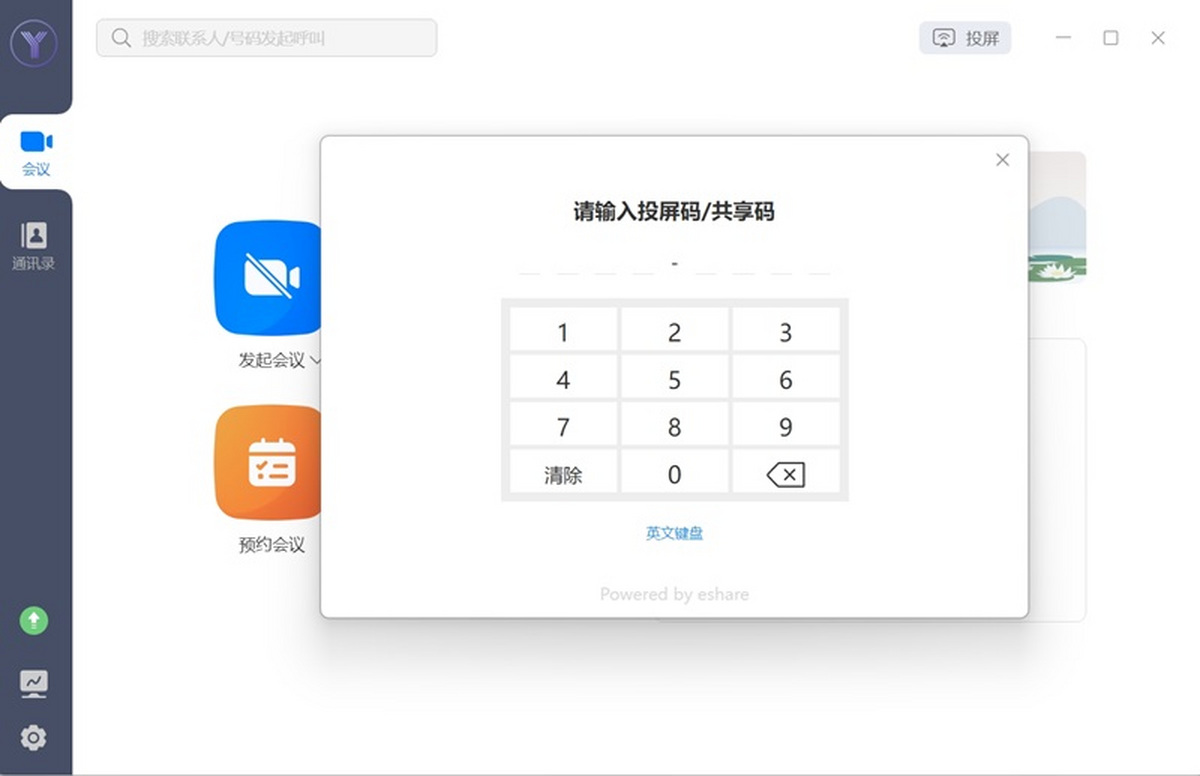Open the 投屏 screen casting button
The image size is (1200, 776).
tap(964, 38)
